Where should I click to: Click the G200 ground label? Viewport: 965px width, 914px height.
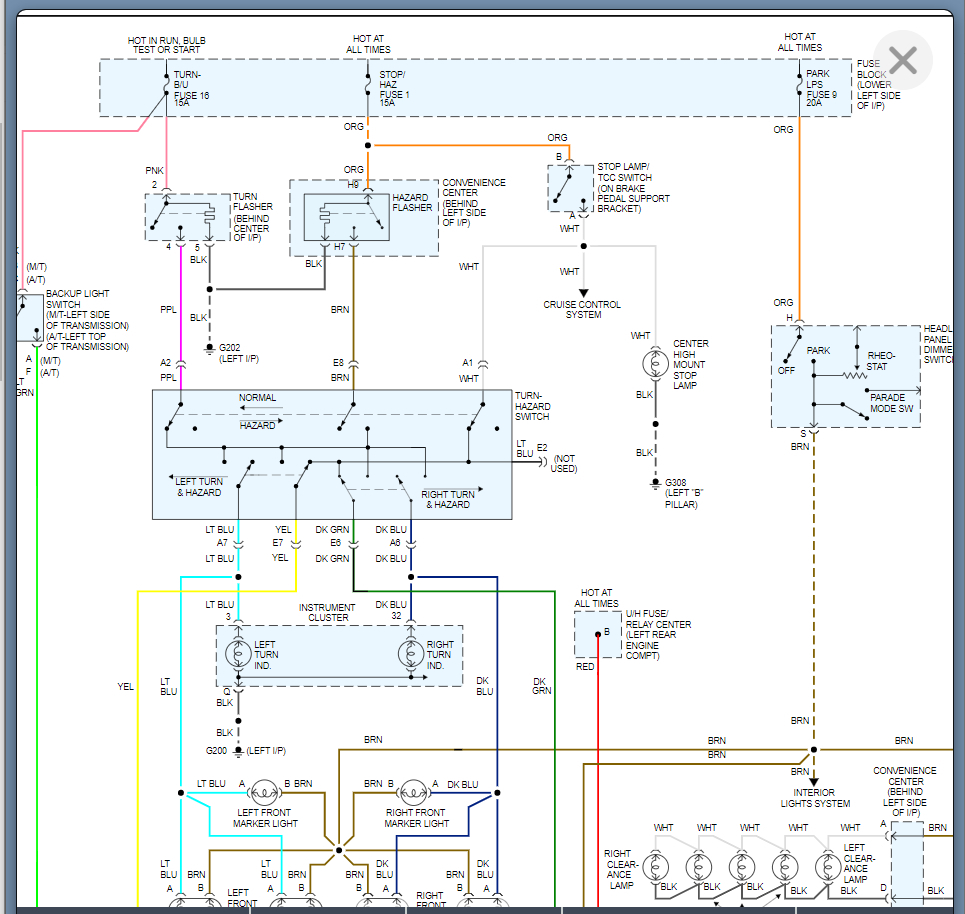(x=216, y=751)
